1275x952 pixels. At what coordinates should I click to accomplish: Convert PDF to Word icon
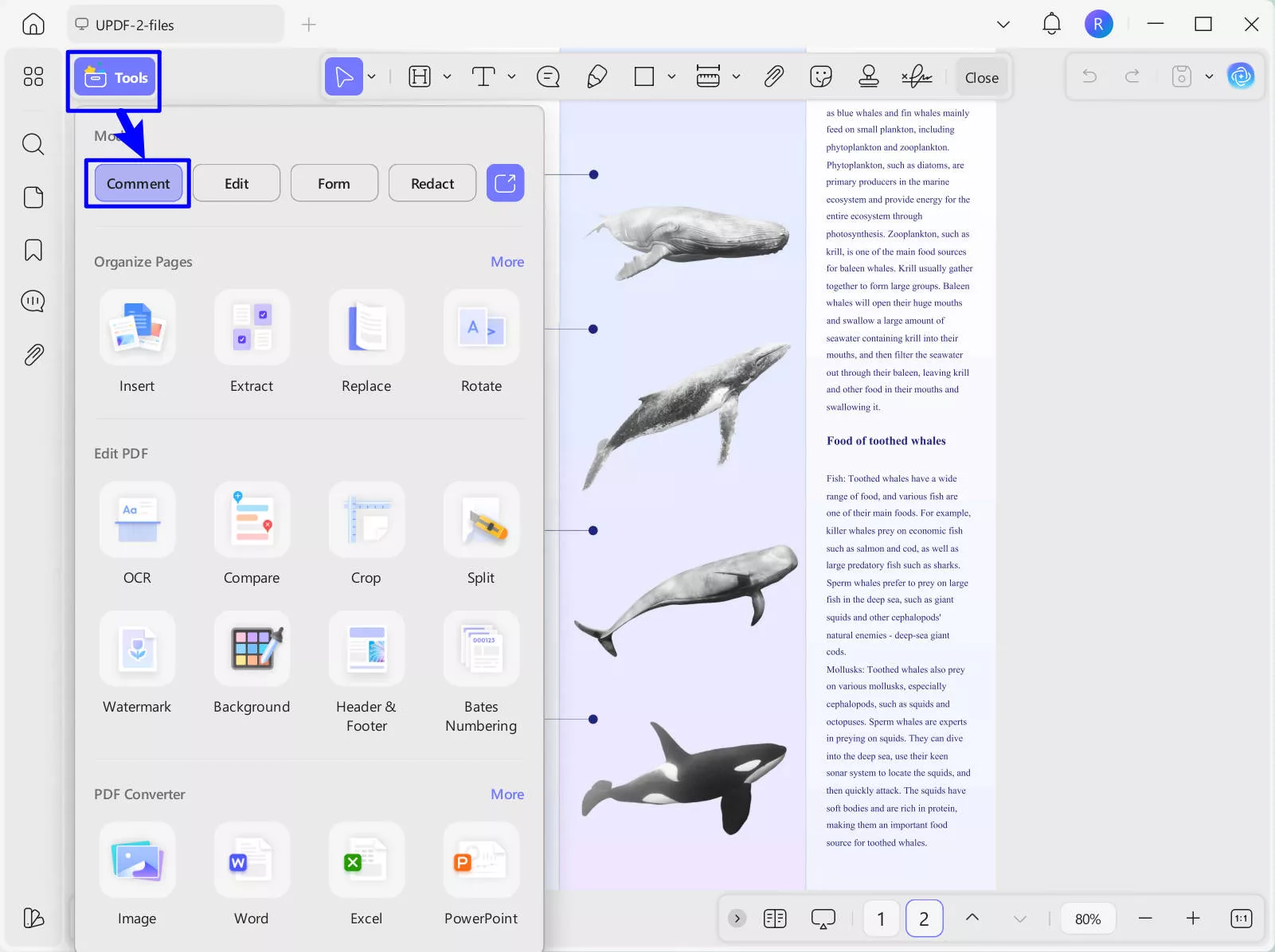[x=252, y=860]
